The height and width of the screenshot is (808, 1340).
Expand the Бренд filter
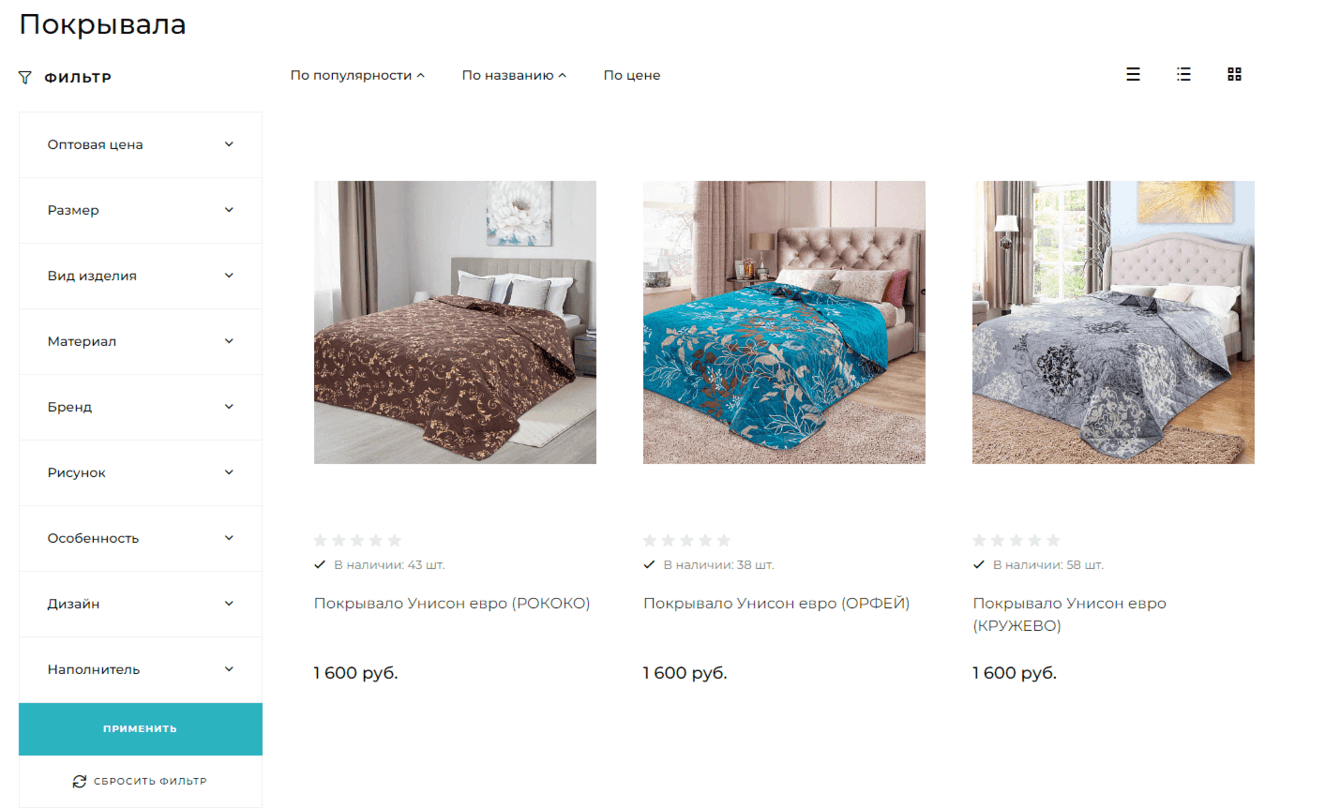click(140, 407)
